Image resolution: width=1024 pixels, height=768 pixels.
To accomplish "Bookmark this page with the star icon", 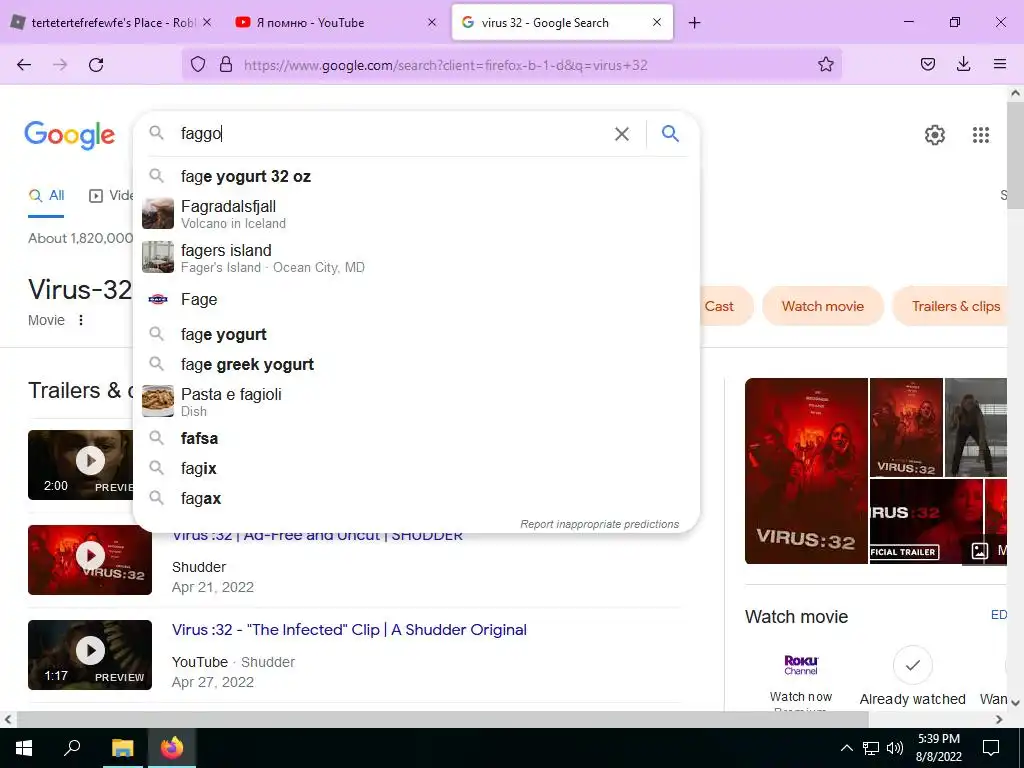I will (825, 64).
